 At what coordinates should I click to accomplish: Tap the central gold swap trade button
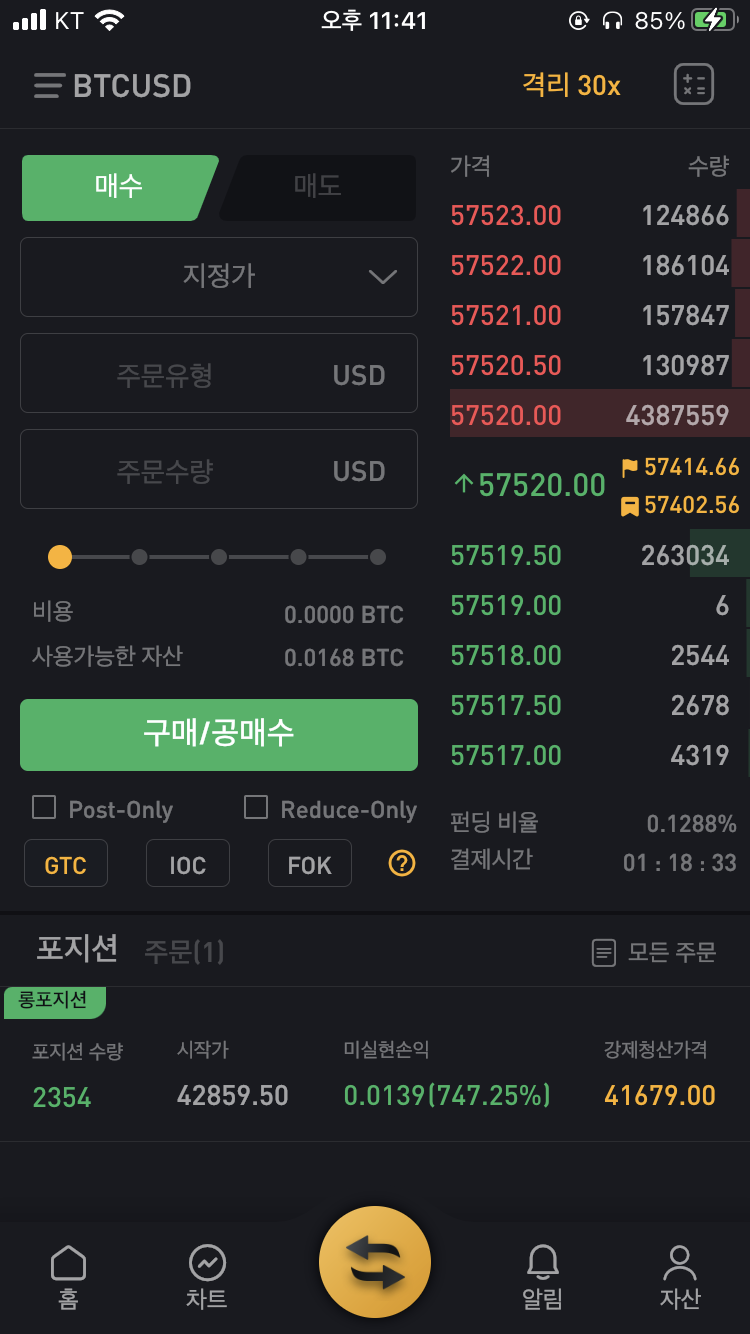pyautogui.click(x=375, y=1262)
